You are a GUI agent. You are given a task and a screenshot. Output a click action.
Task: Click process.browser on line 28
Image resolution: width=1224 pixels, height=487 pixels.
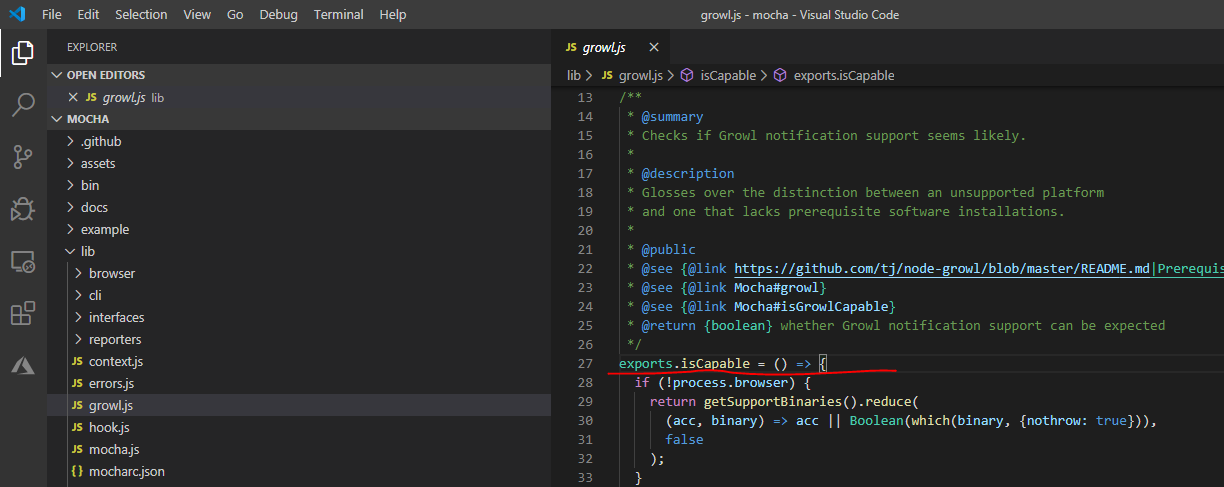725,382
